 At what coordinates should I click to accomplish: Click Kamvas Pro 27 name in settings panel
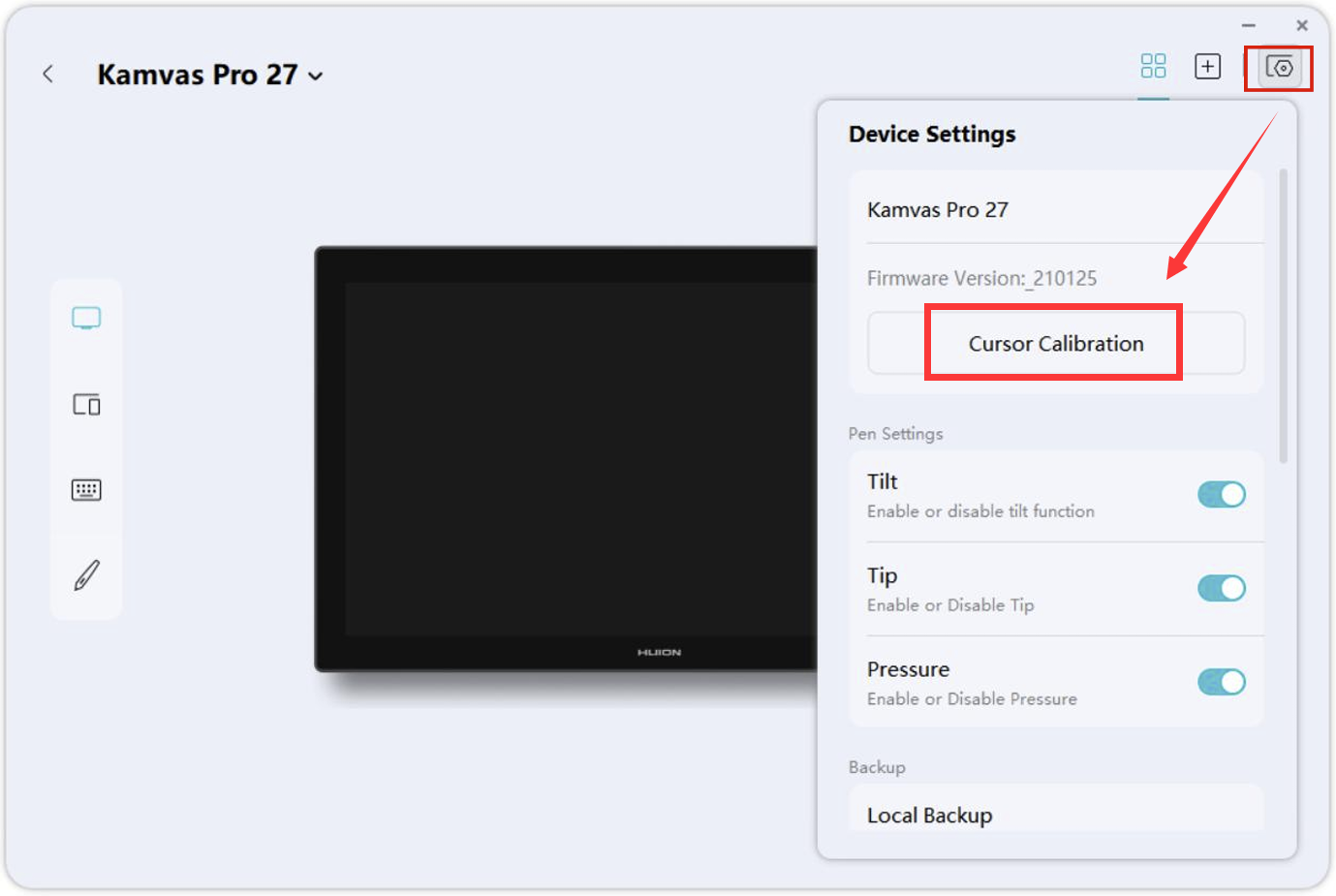[x=938, y=209]
